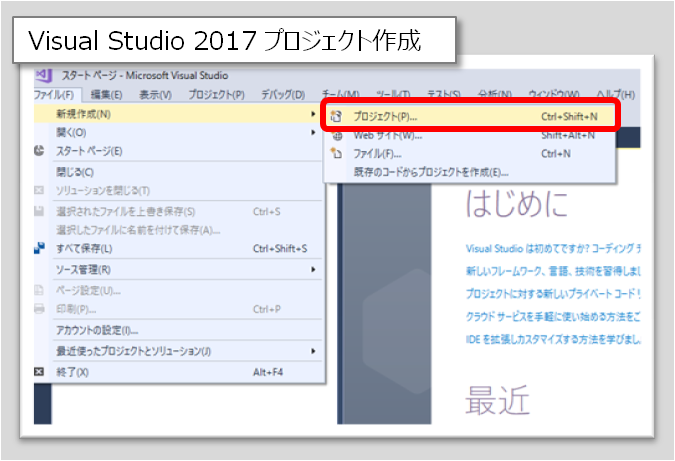Image resolution: width=675 pixels, height=461 pixels.
Task: Click the はじめに heading
Action: (517, 203)
